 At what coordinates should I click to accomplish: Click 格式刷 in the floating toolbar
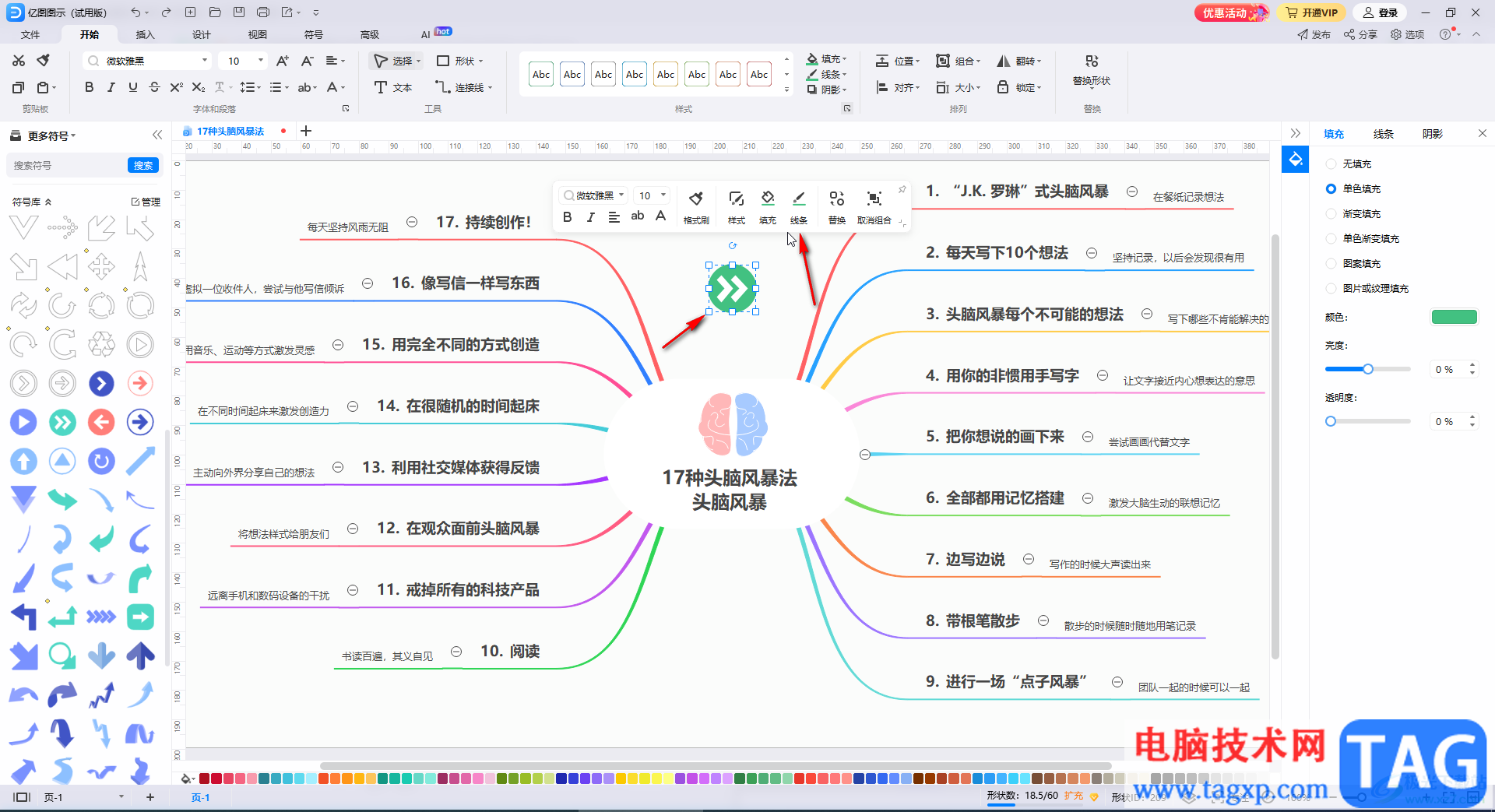[x=696, y=207]
